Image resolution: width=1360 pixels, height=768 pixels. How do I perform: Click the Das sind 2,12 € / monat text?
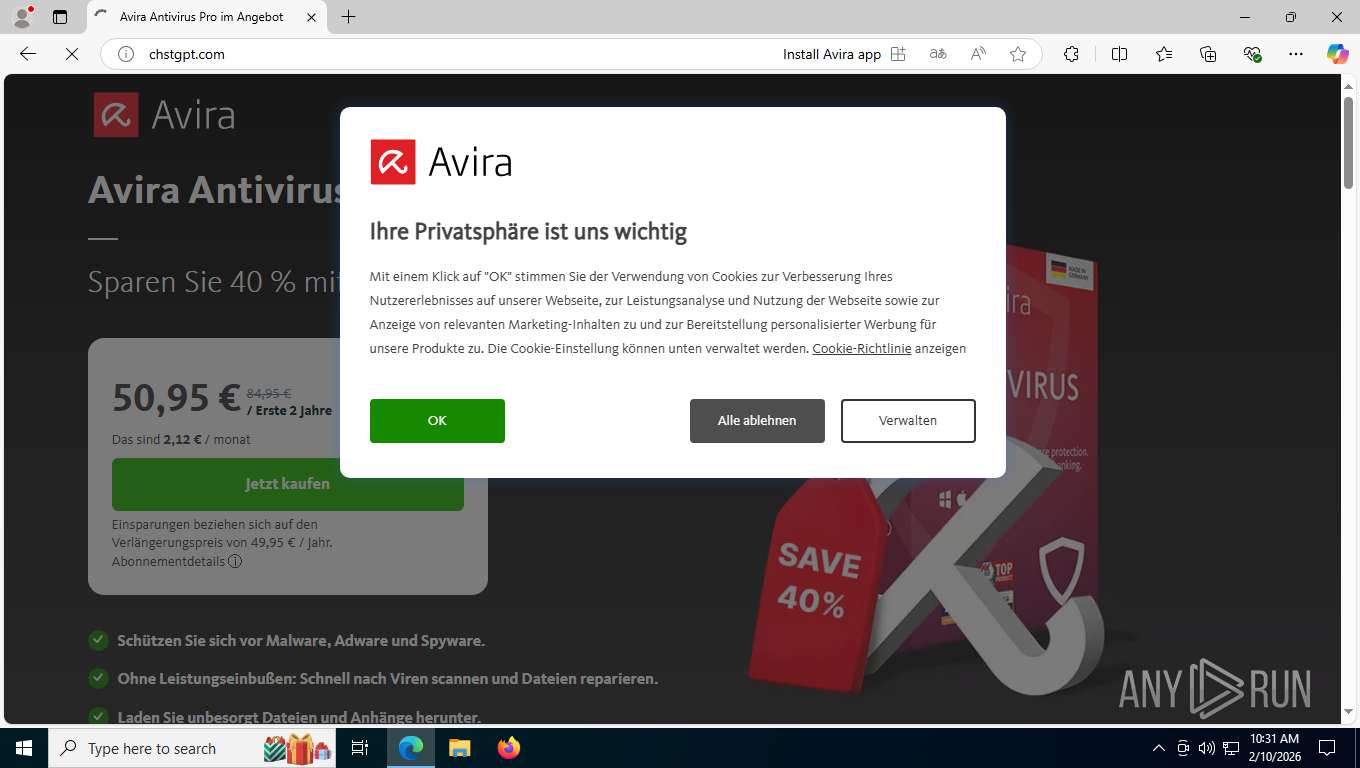pos(181,439)
